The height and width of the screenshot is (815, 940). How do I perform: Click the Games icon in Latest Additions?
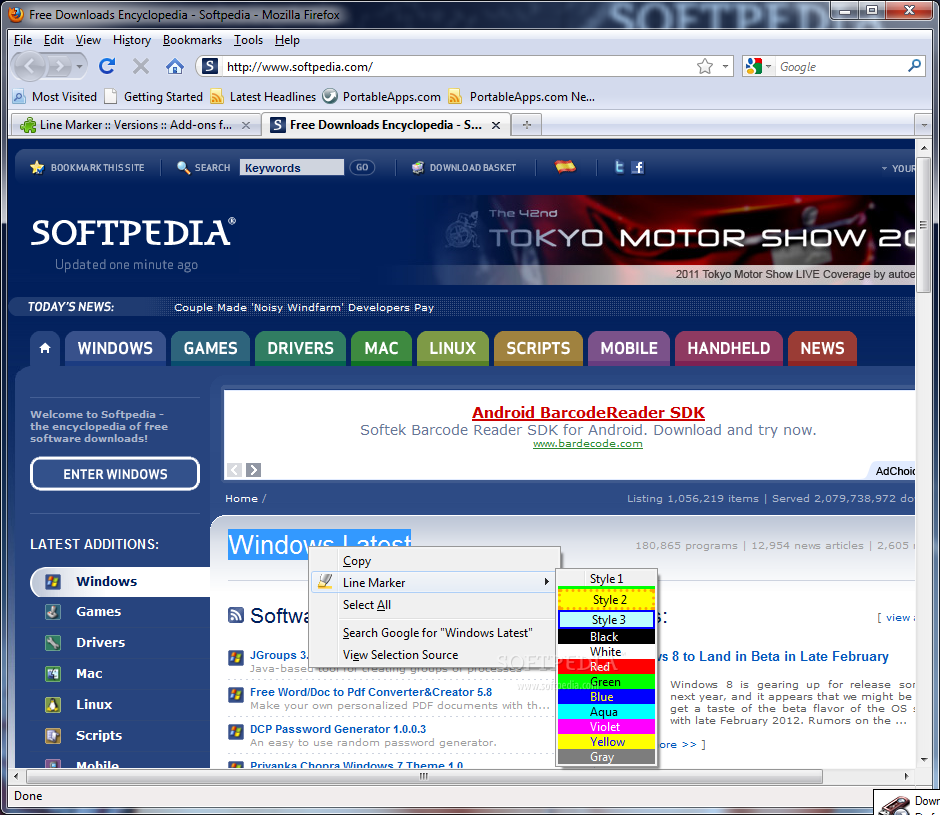(x=53, y=612)
